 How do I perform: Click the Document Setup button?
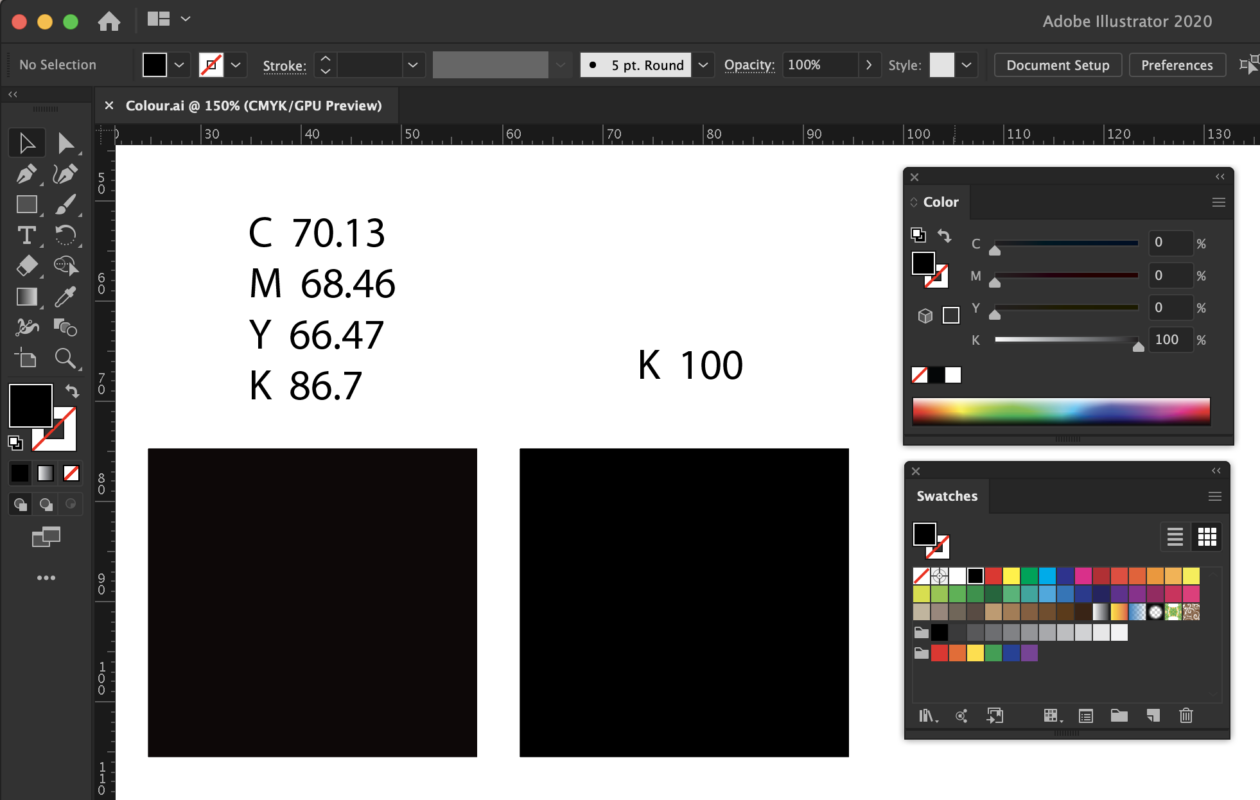[1057, 65]
